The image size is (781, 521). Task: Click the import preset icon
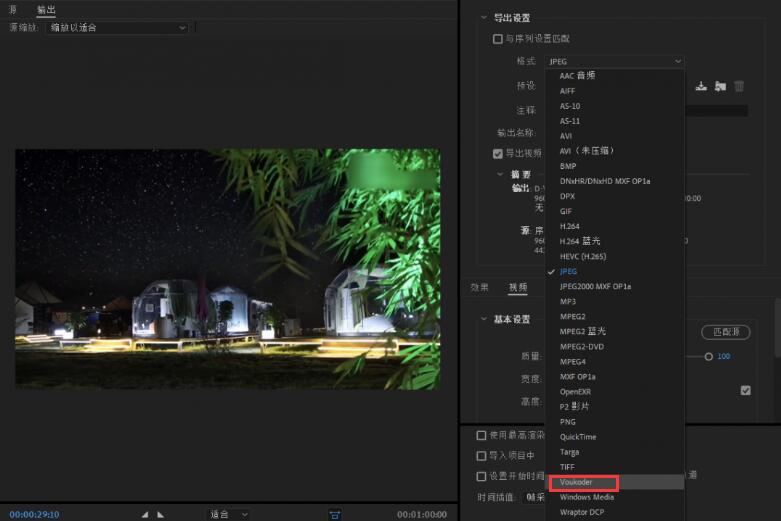[720, 86]
